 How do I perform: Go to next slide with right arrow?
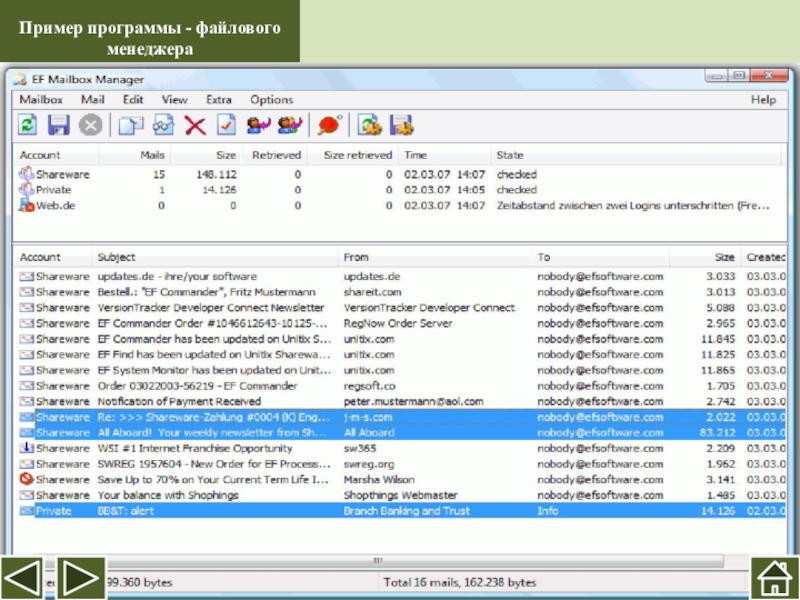pyautogui.click(x=81, y=578)
